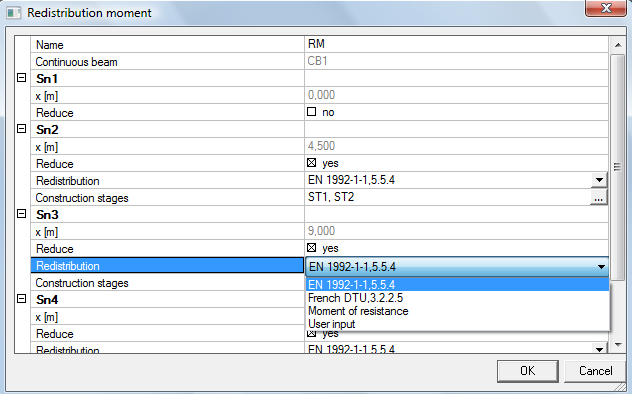Collapse the Sn1 section
Screen dimensions: 632x394
tap(22, 77)
